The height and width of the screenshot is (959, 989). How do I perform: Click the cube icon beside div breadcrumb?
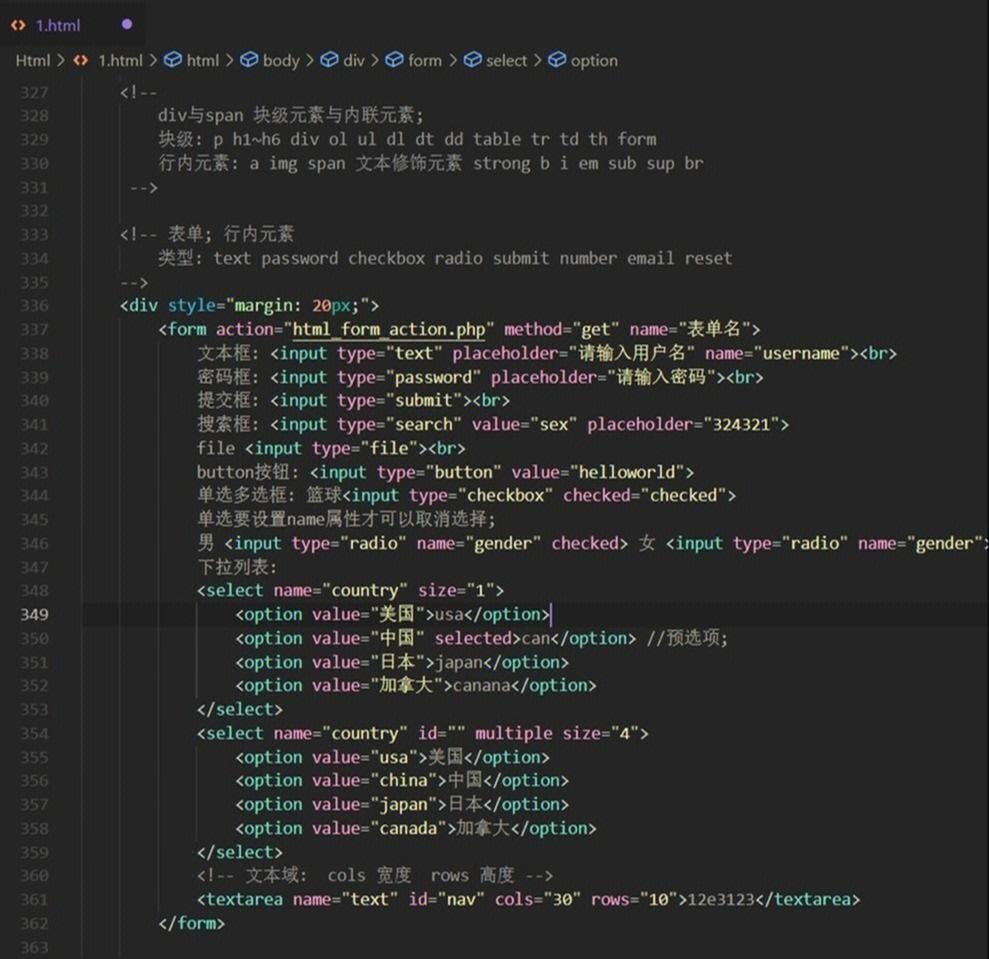pyautogui.click(x=329, y=60)
